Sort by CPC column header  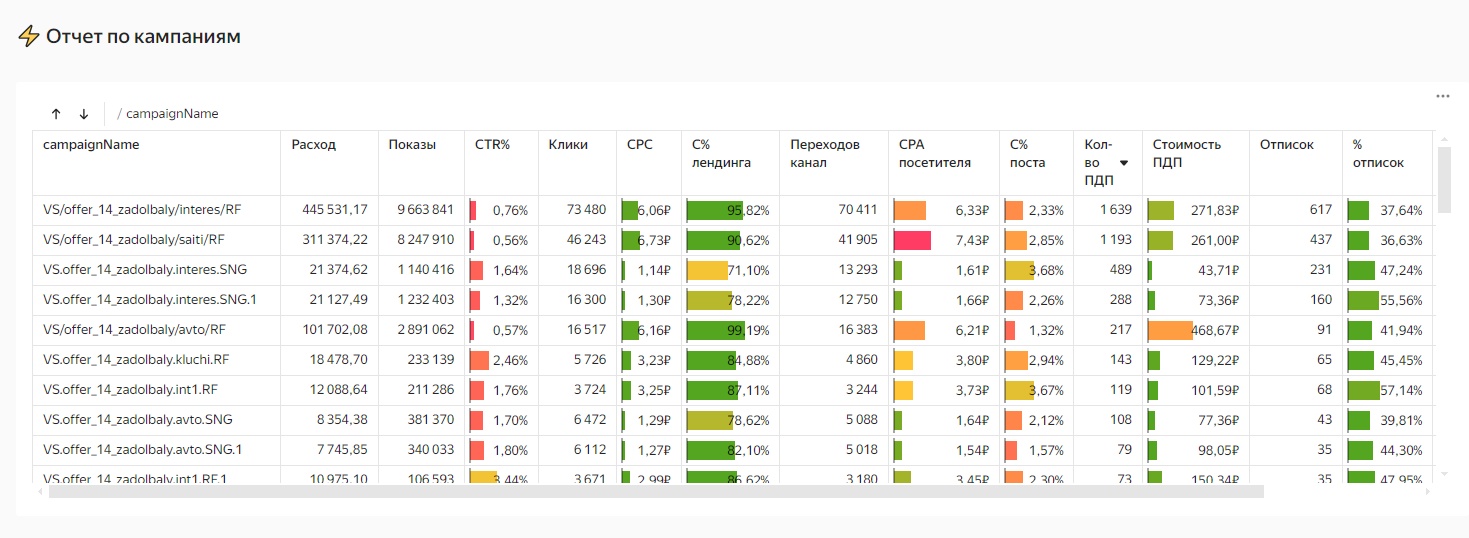point(649,163)
